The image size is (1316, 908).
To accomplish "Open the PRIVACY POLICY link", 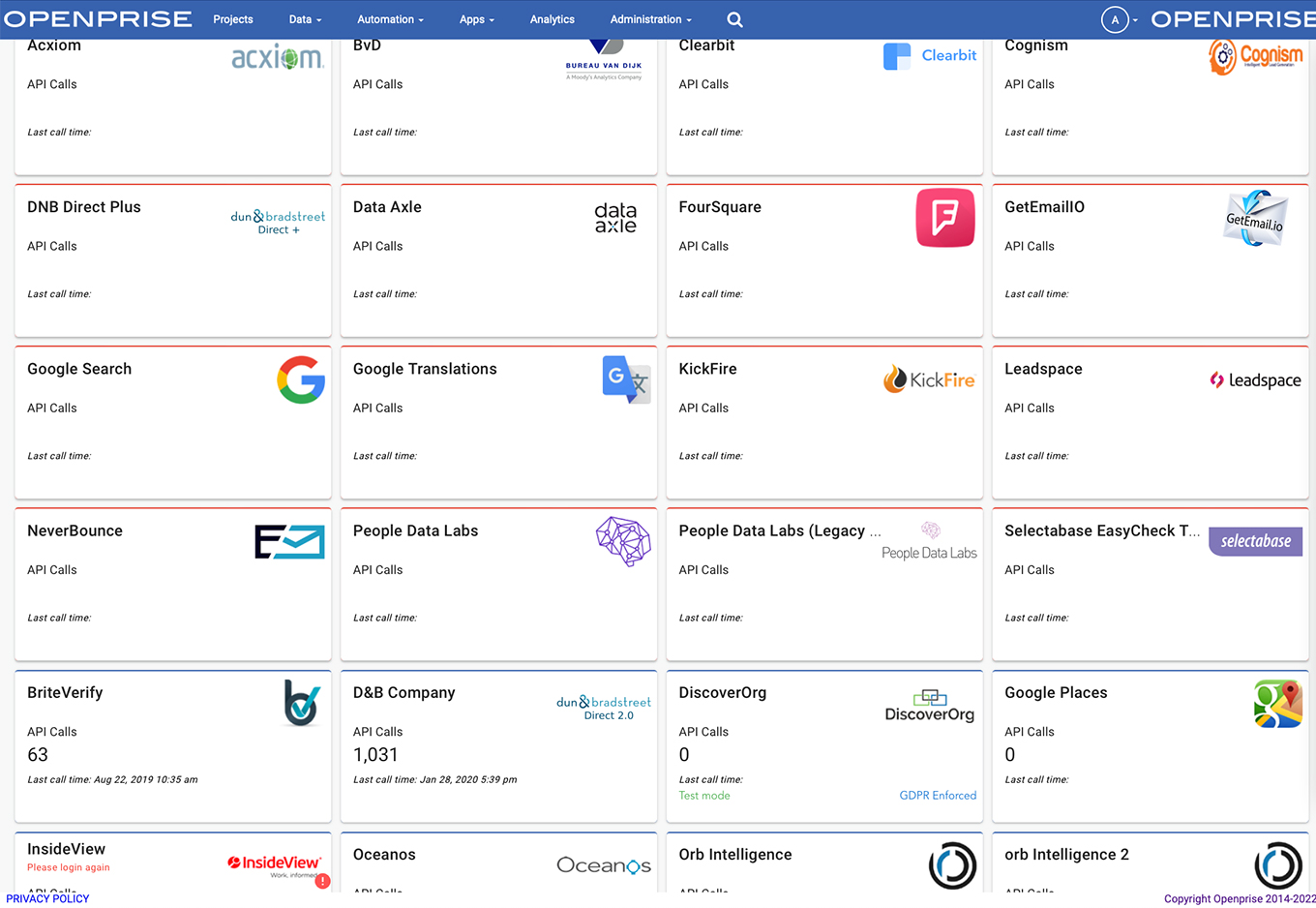I will (47, 899).
